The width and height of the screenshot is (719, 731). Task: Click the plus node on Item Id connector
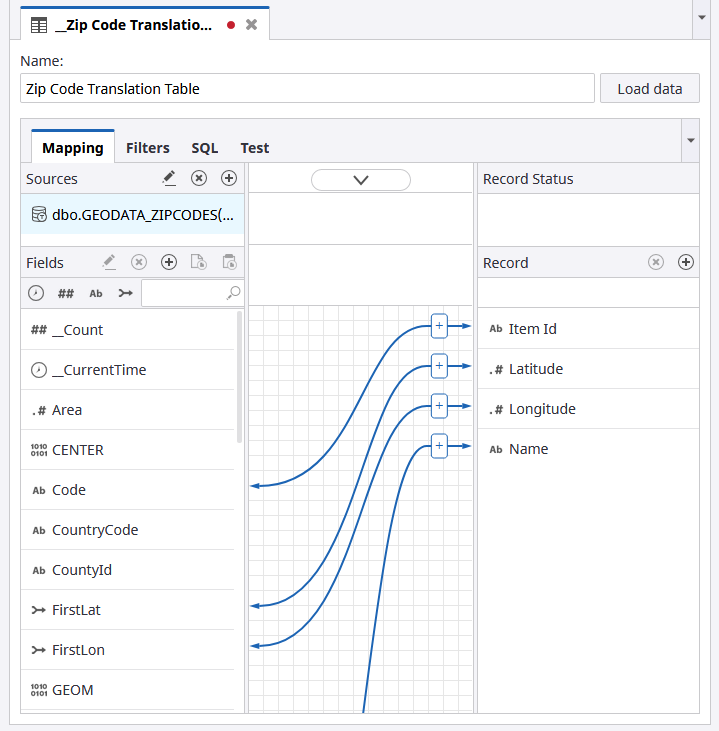[439, 325]
